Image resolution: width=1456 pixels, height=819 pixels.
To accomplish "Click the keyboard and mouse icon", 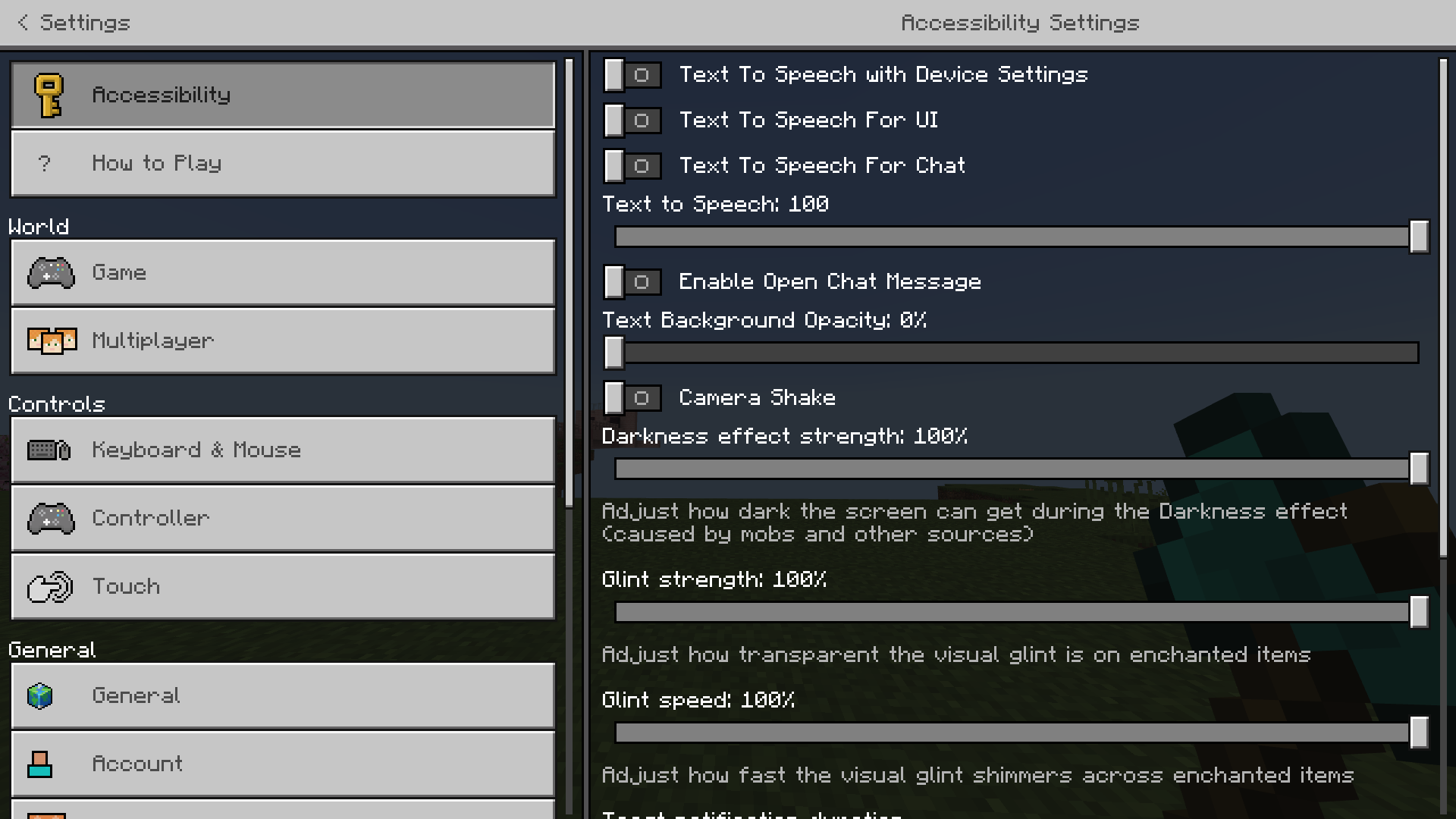I will point(49,450).
